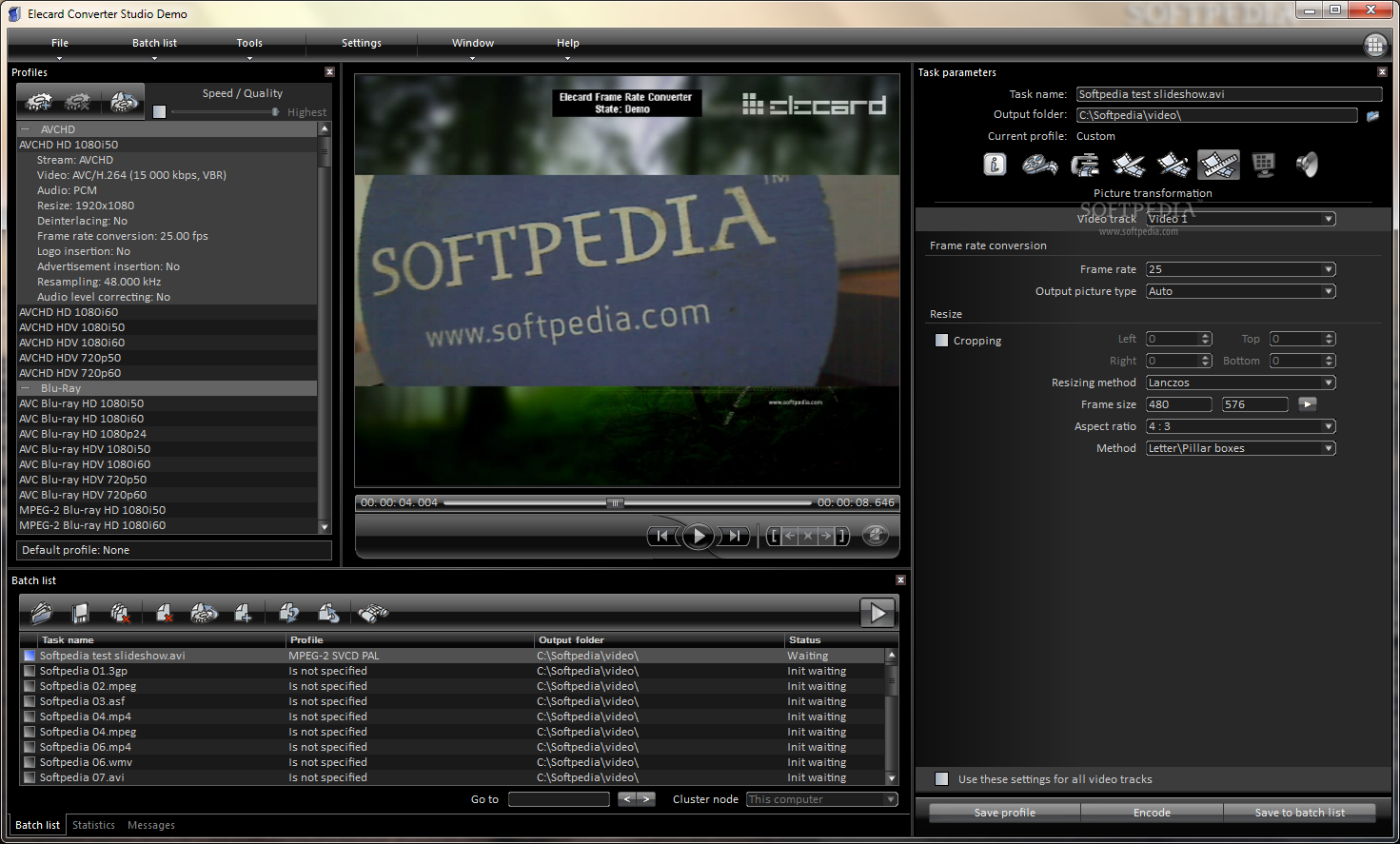Open the Frame rate dropdown

tap(1240, 269)
